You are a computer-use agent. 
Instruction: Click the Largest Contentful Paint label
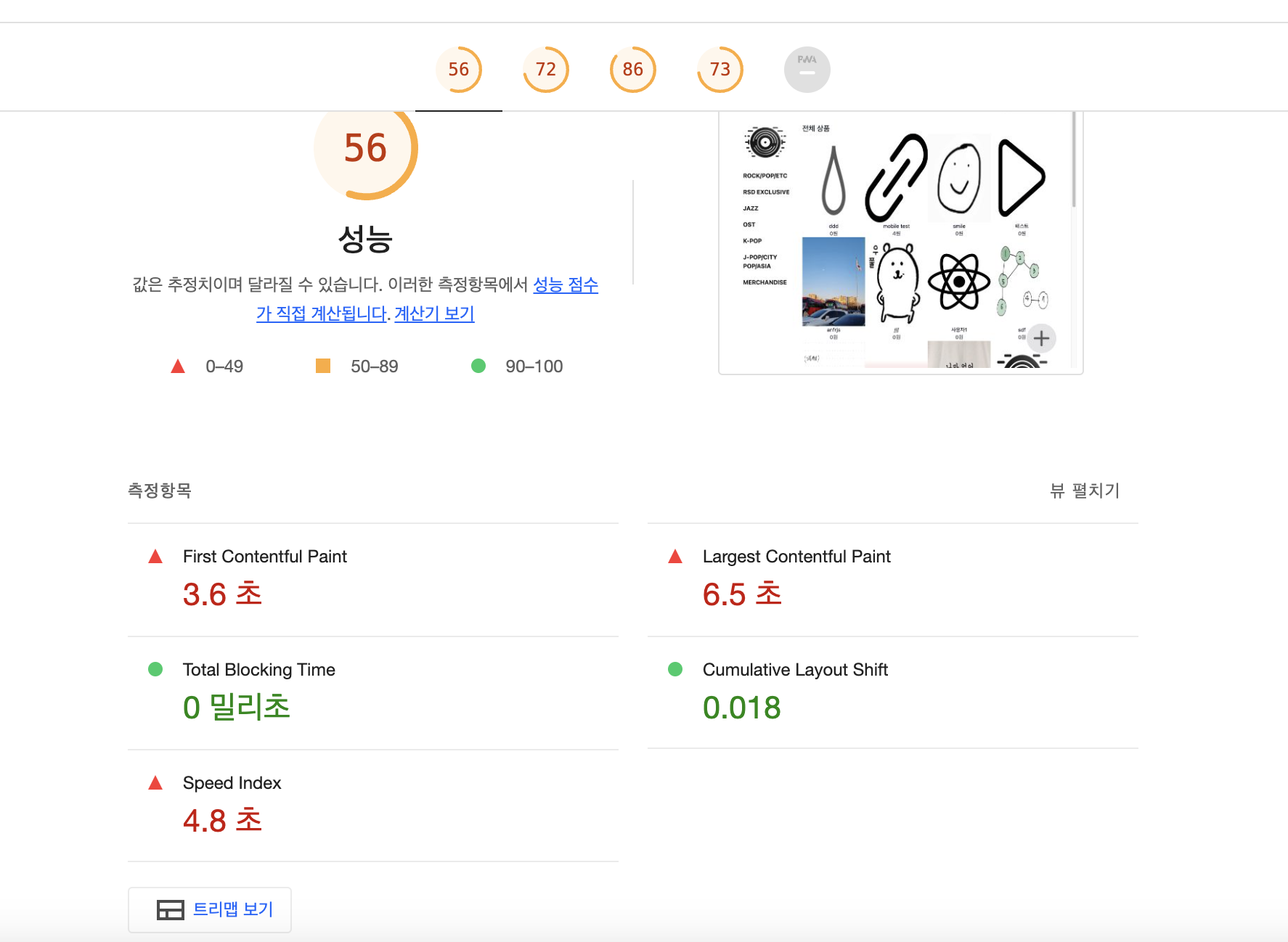click(796, 557)
